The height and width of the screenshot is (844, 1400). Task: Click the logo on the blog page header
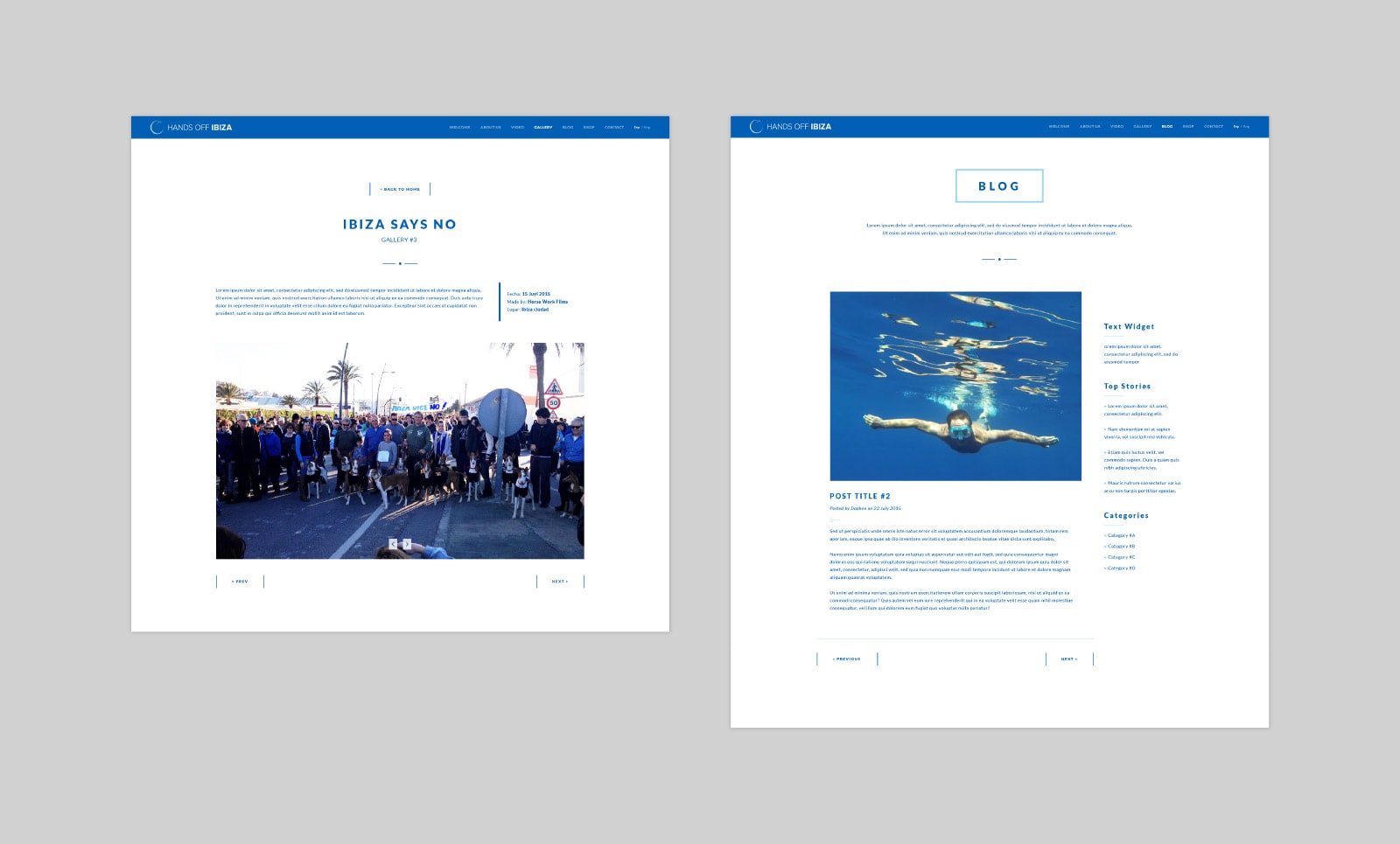(x=790, y=127)
